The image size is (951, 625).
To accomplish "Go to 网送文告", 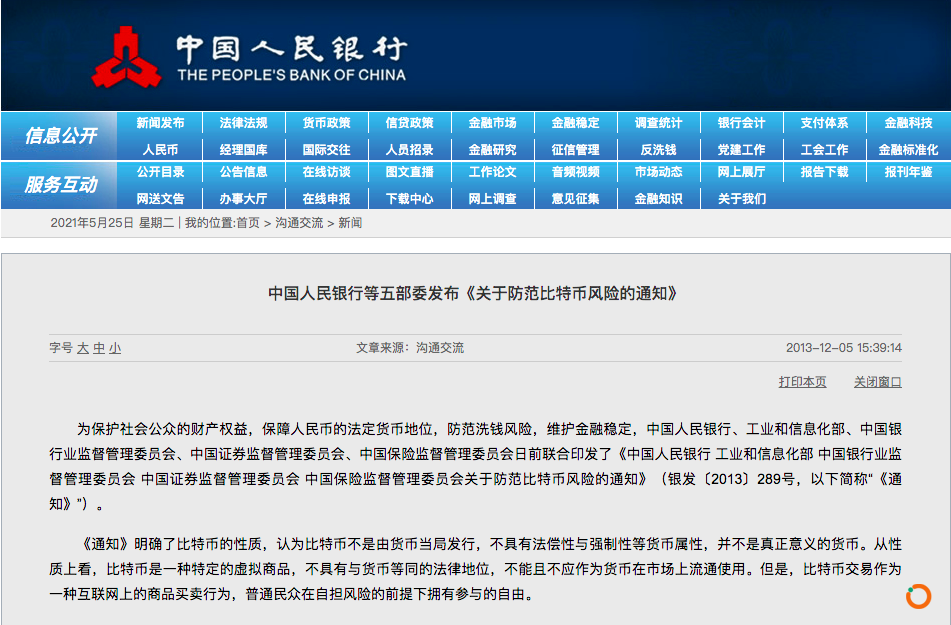I will click(160, 199).
